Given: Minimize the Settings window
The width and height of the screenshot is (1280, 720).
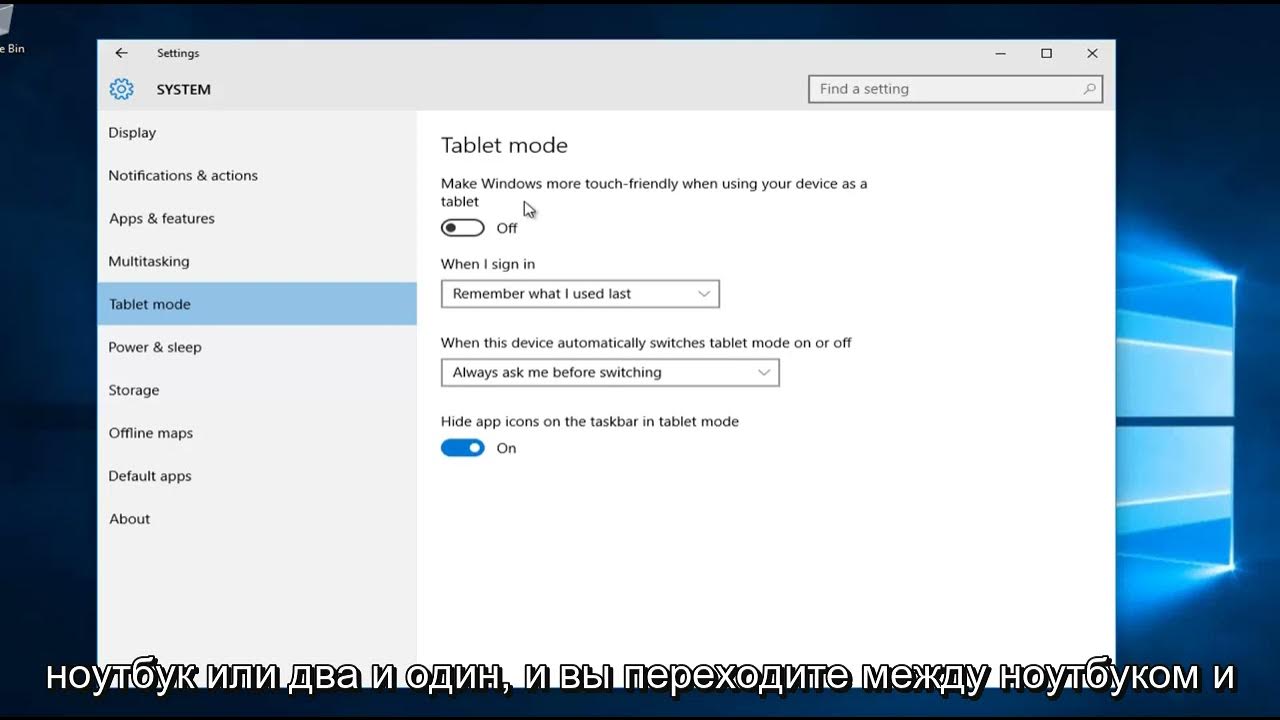Looking at the screenshot, I should (x=1000, y=53).
